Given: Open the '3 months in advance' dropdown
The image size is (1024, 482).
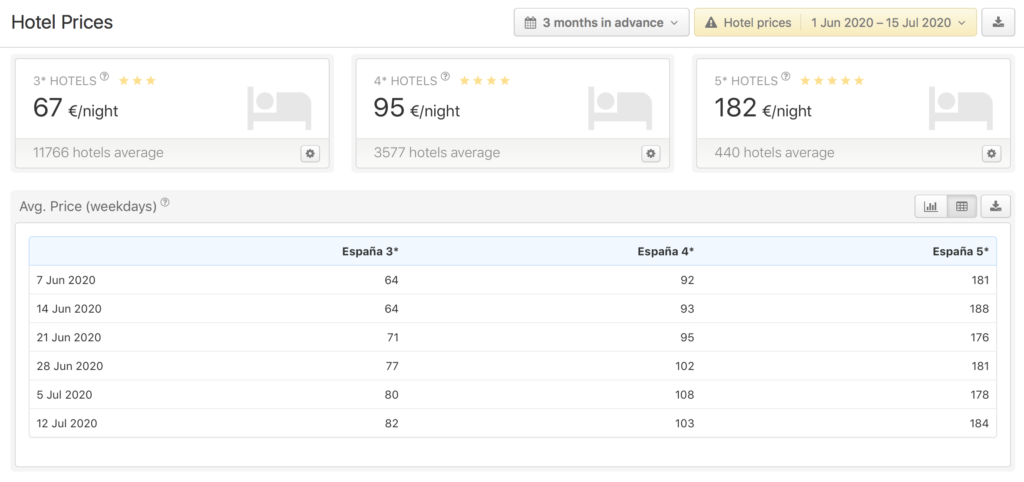Looking at the screenshot, I should (x=601, y=22).
